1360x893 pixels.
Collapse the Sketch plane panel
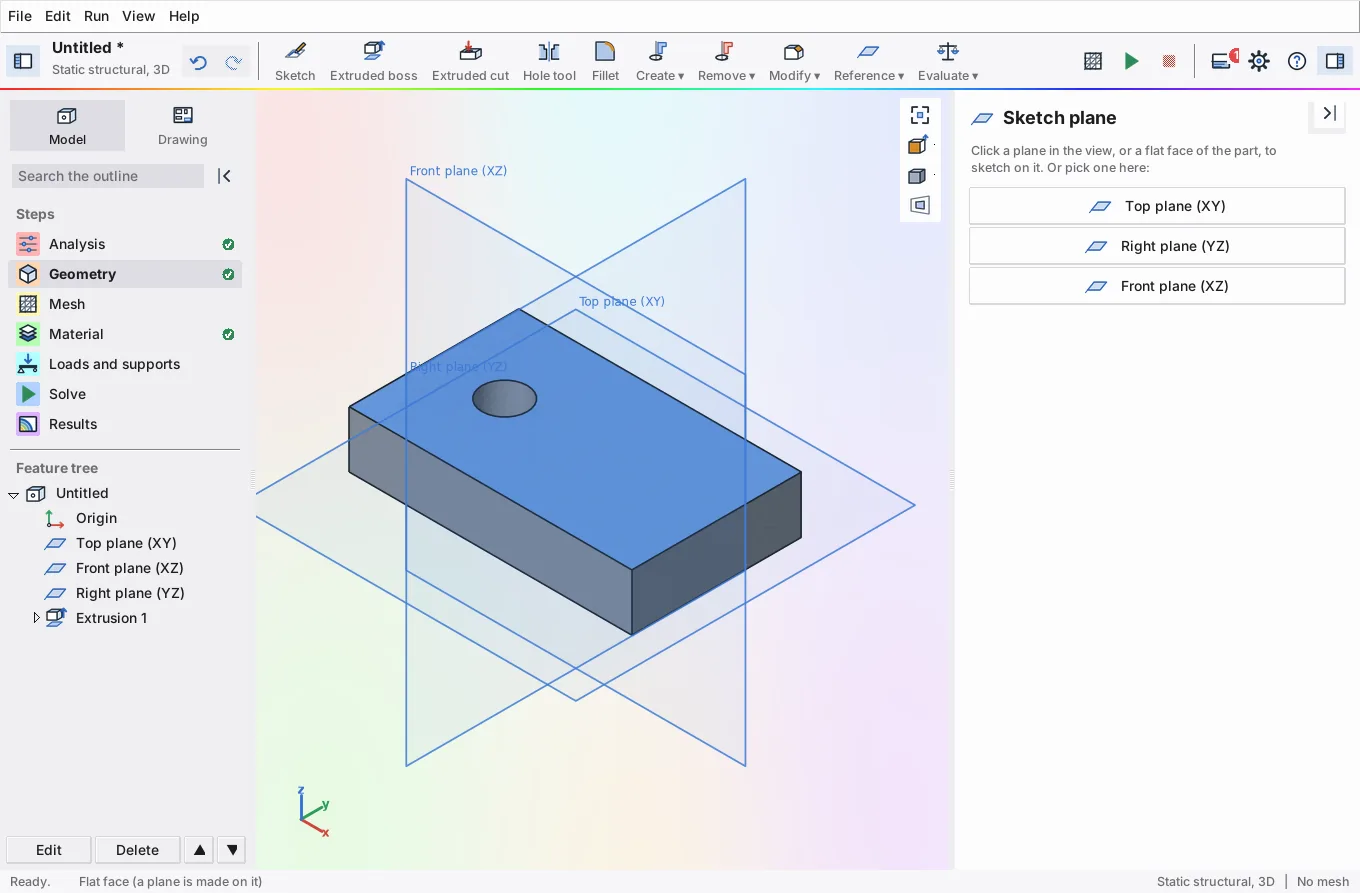1329,114
